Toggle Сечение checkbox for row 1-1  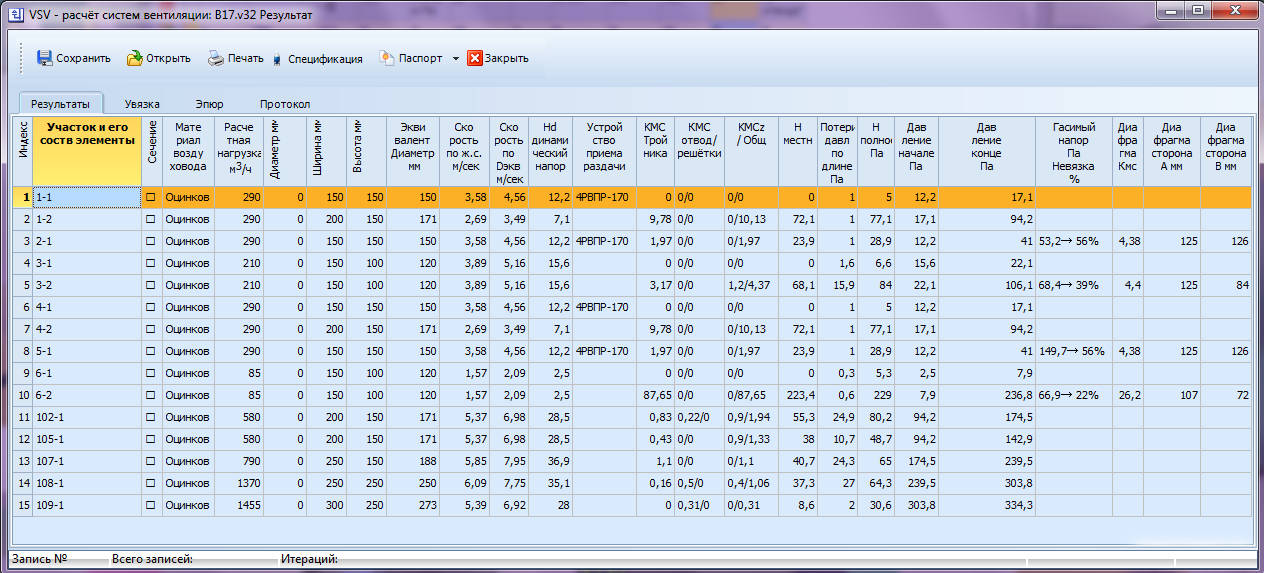click(152, 198)
